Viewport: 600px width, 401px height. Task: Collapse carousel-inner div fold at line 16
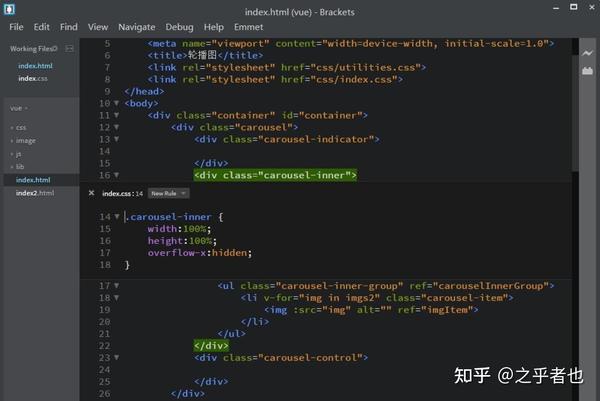116,175
